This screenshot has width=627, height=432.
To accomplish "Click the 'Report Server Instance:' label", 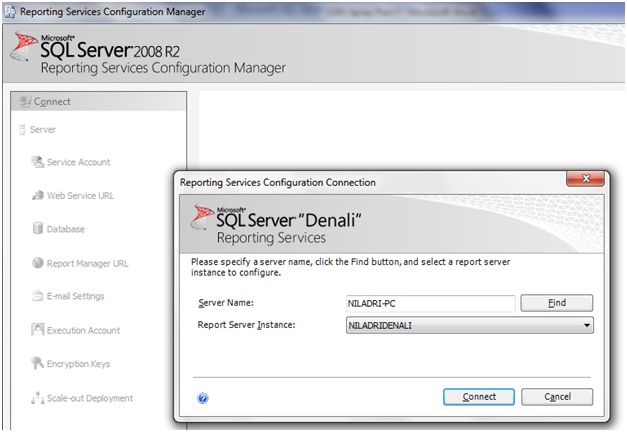I will click(246, 325).
